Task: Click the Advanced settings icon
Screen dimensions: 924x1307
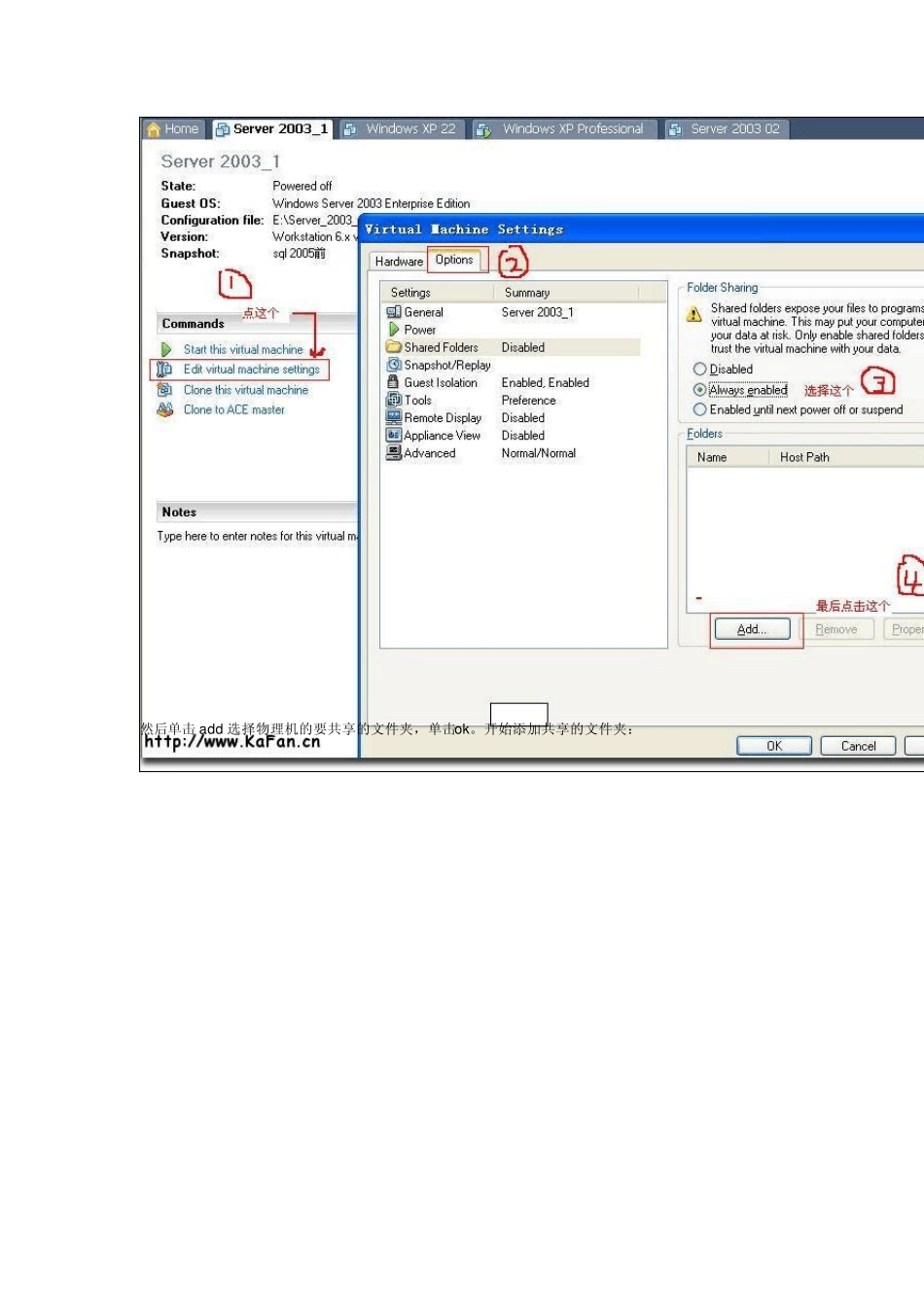Action: 394,452
